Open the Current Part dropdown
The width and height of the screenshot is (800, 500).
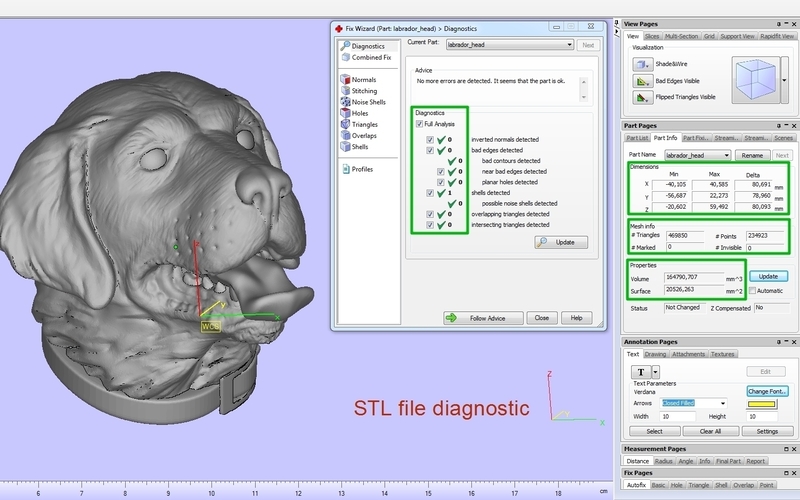(569, 45)
